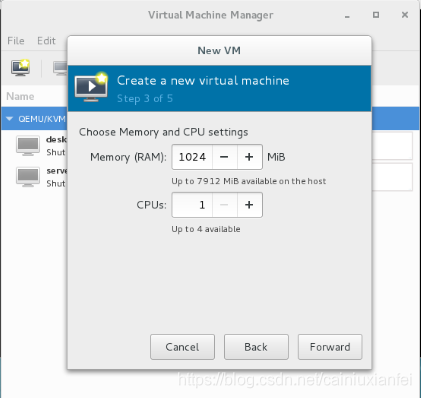The width and height of the screenshot is (421, 398).
Task: Increase Memory (RAM) with plus button
Action: [x=249, y=157]
